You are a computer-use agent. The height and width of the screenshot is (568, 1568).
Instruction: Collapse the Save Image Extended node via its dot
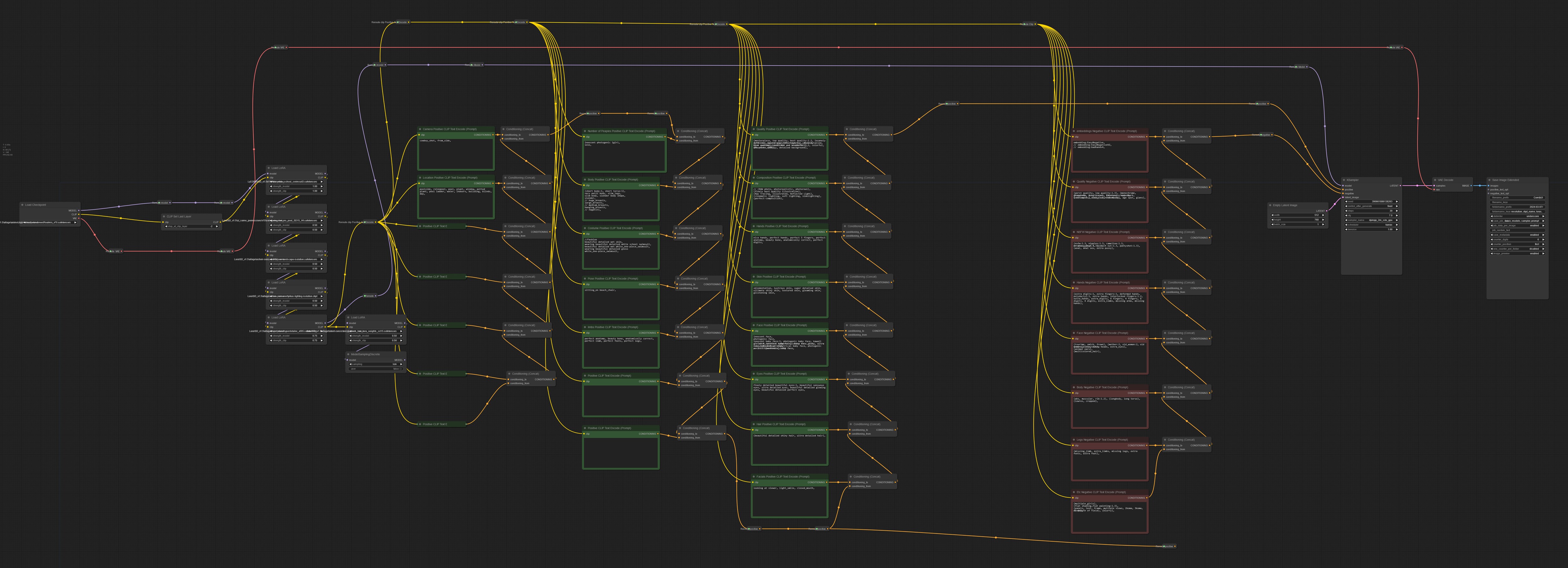1490,180
